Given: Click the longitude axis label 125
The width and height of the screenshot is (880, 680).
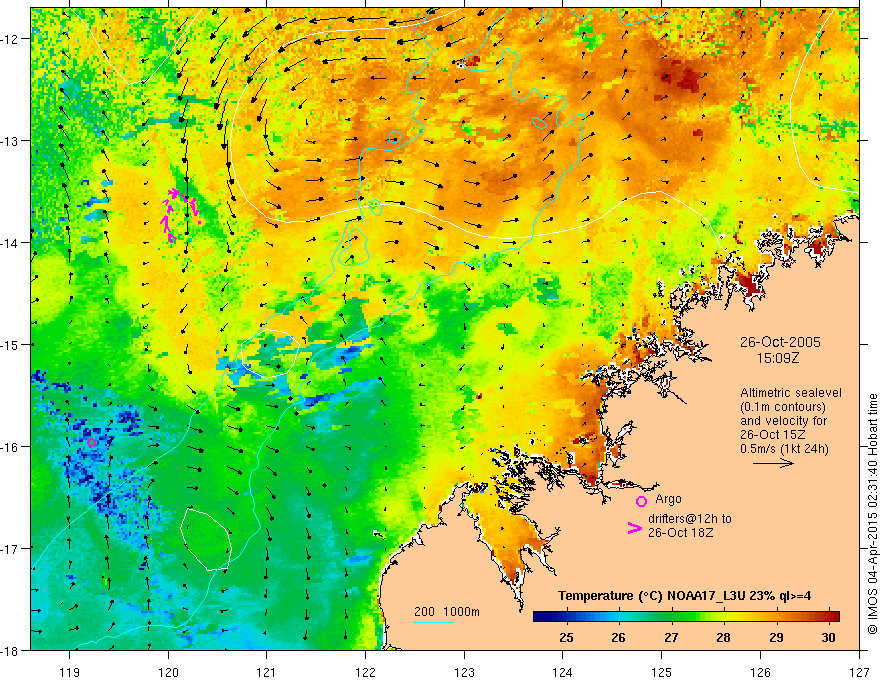Looking at the screenshot, I should [x=662, y=672].
